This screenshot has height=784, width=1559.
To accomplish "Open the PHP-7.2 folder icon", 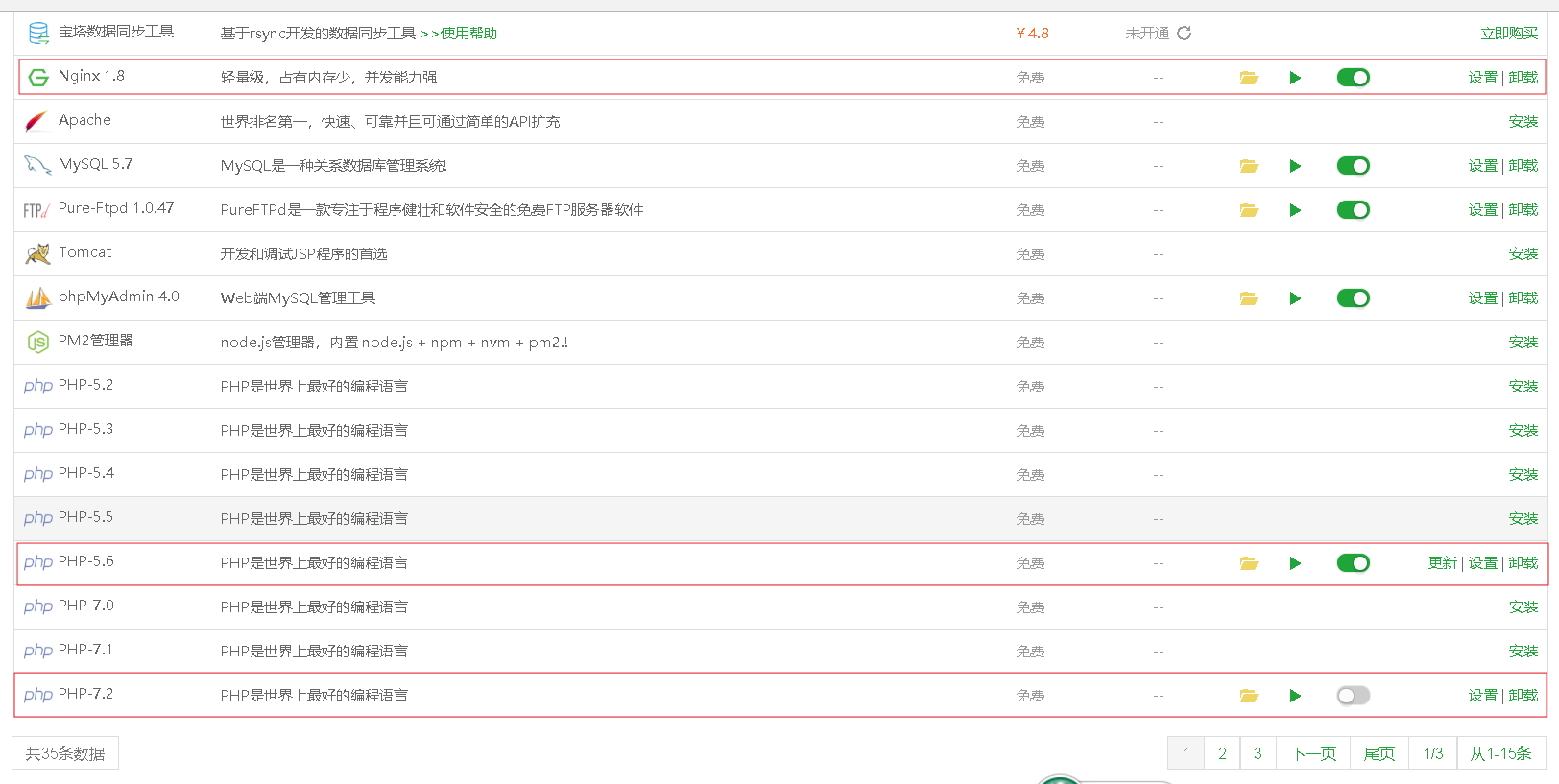I will point(1248,696).
